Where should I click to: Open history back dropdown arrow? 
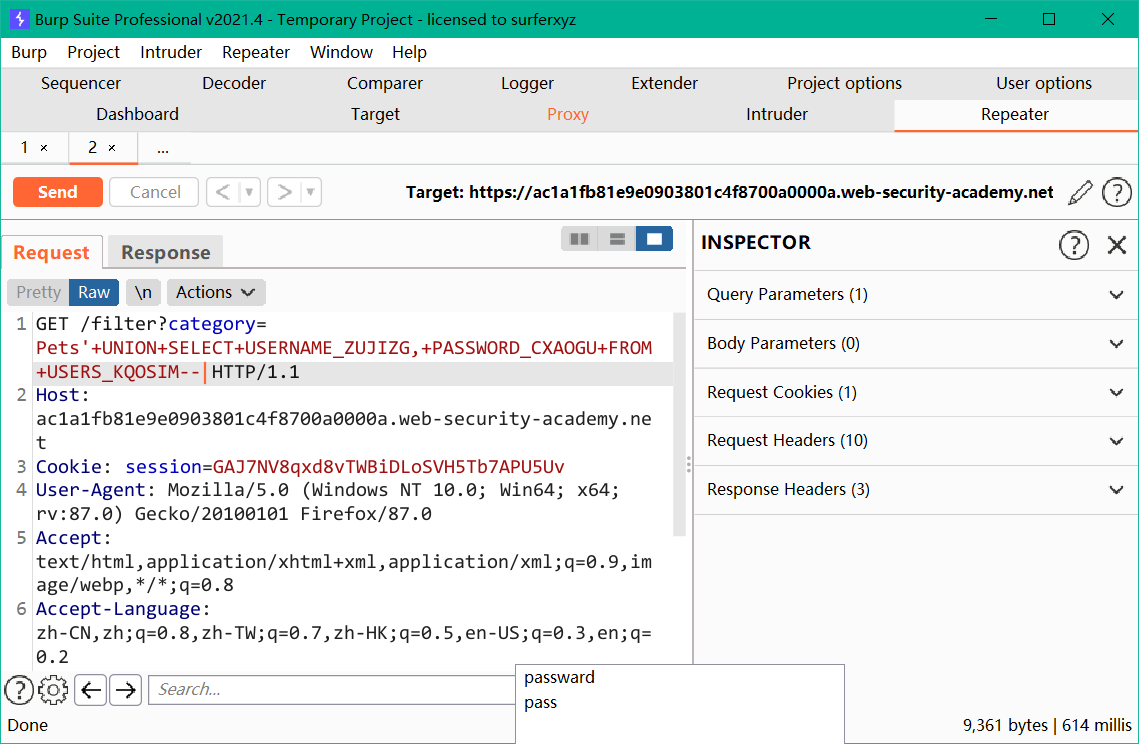249,193
